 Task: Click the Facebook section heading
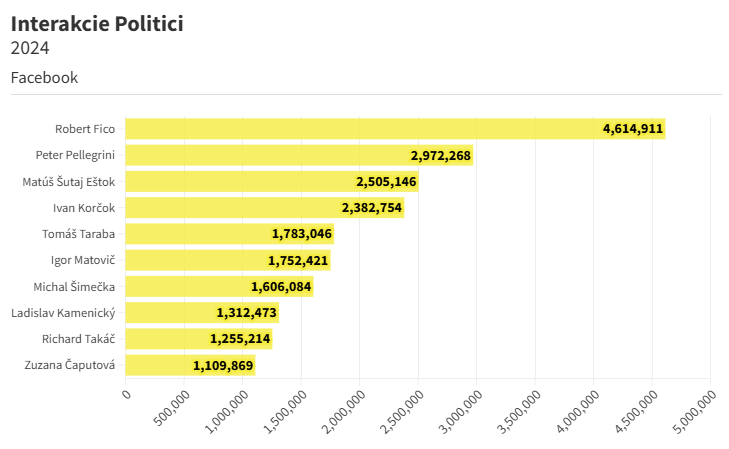click(44, 78)
